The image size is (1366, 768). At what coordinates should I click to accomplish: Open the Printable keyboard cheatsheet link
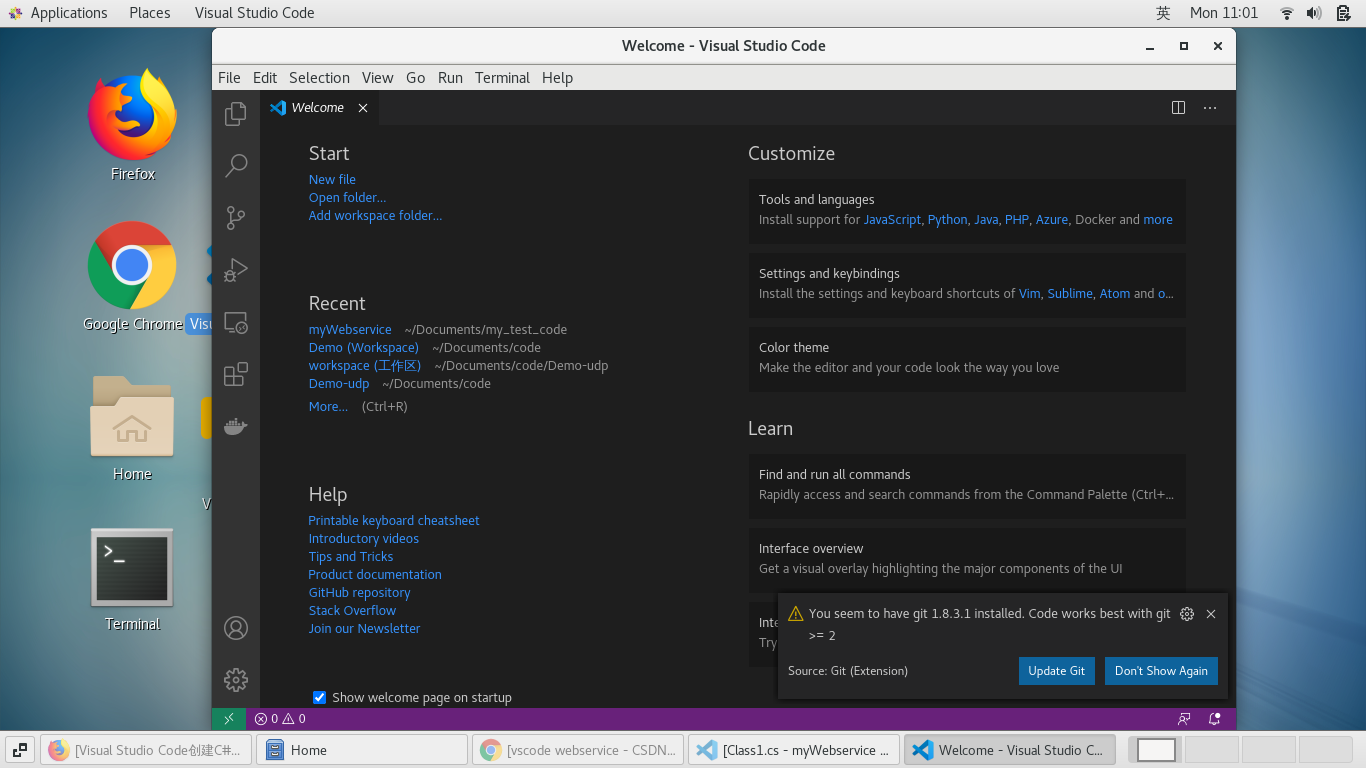pyautogui.click(x=393, y=520)
